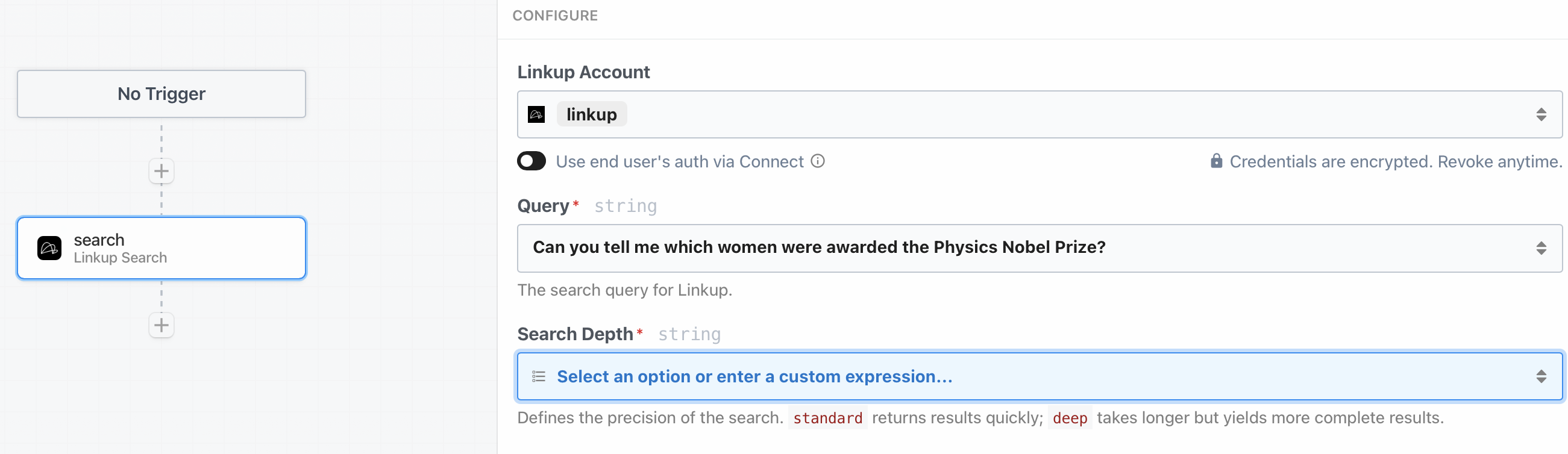
Task: Click info icon next to Connect label
Action: click(x=818, y=161)
